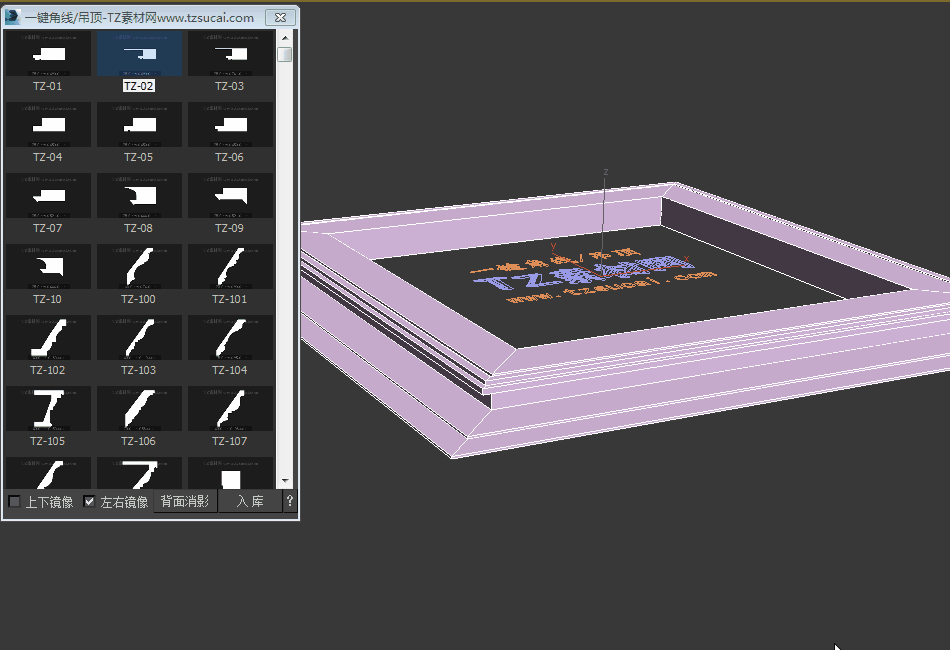Close the 一键角线/吊顶 dialog window
This screenshot has height=650, width=950.
pyautogui.click(x=281, y=18)
